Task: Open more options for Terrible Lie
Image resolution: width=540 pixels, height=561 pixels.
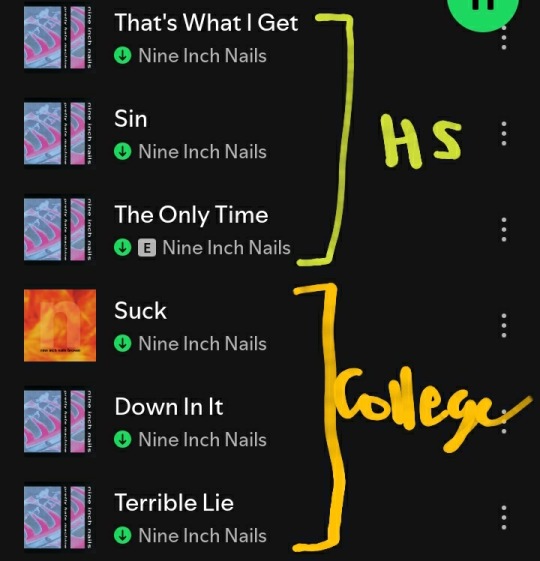Action: [x=504, y=517]
